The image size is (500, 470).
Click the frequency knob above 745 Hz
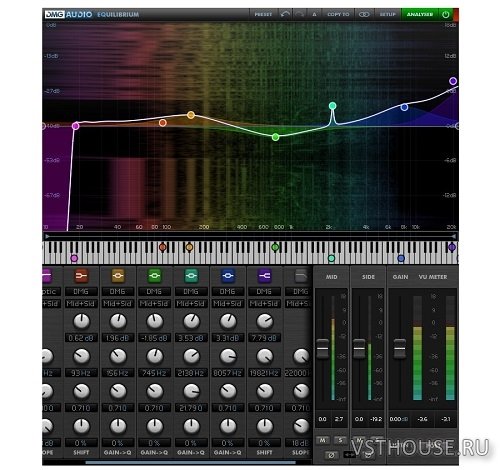click(155, 356)
